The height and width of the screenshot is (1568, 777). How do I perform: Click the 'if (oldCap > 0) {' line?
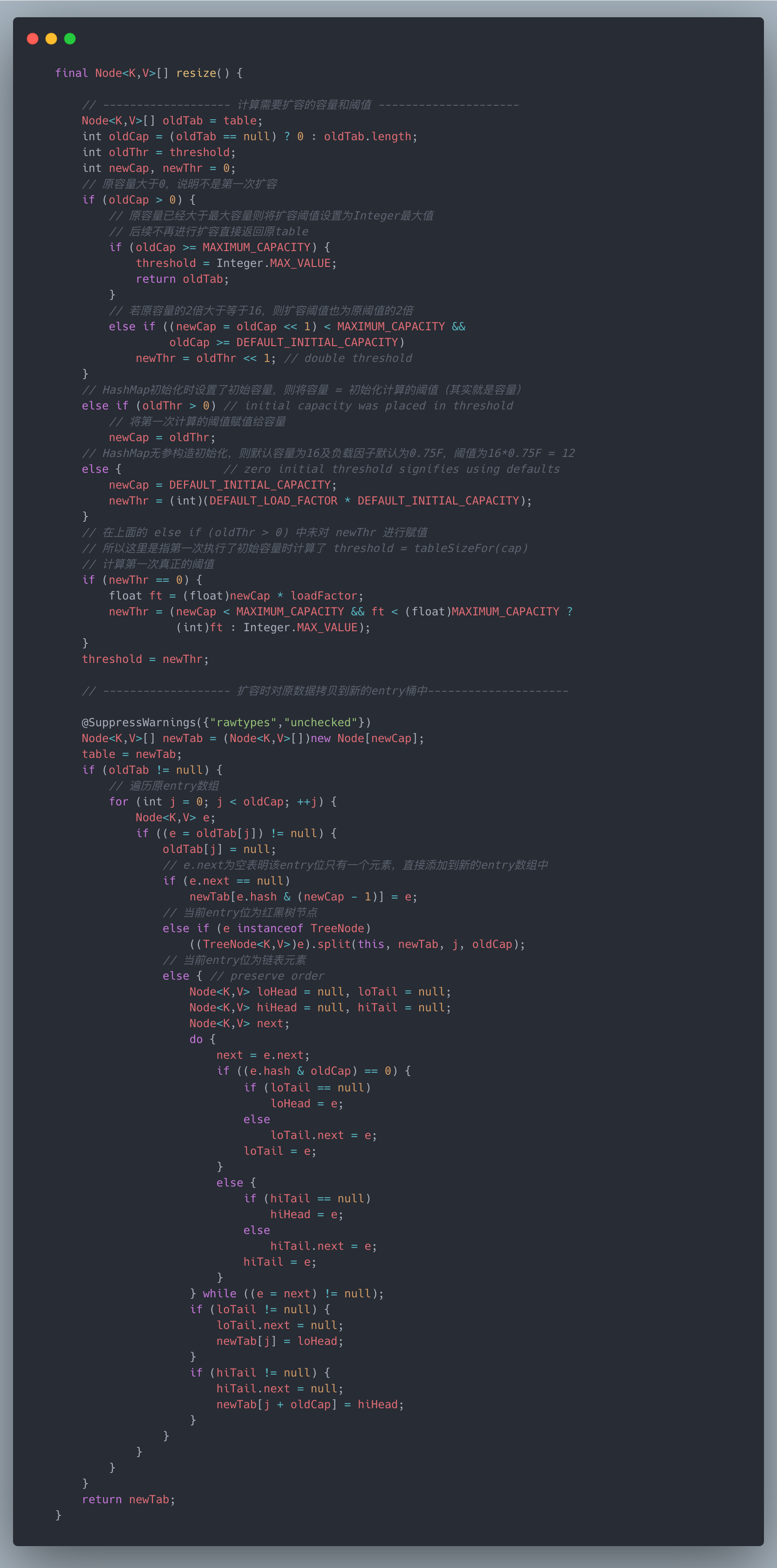139,200
